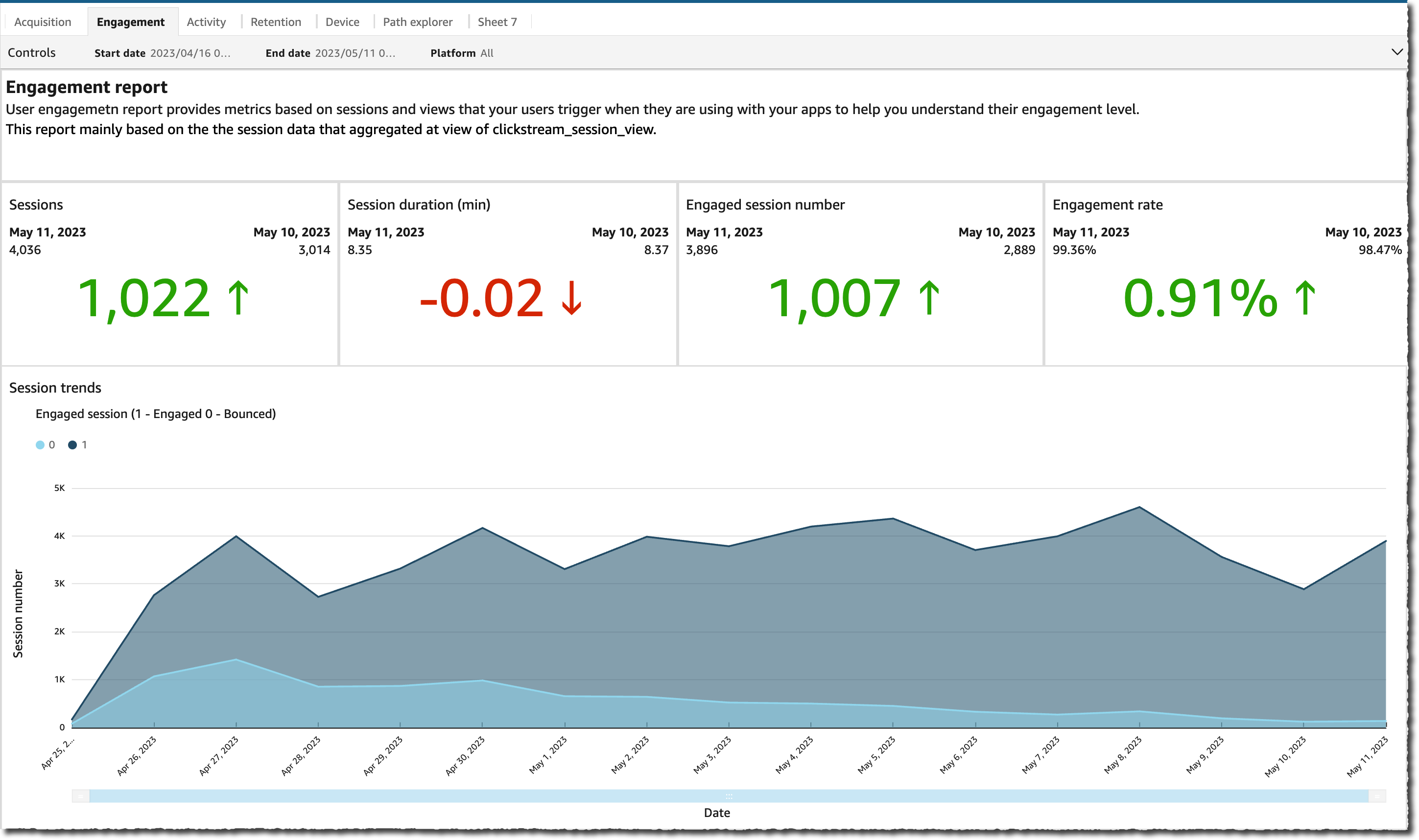Open the Device tab
The width and height of the screenshot is (1419, 840).
click(342, 22)
